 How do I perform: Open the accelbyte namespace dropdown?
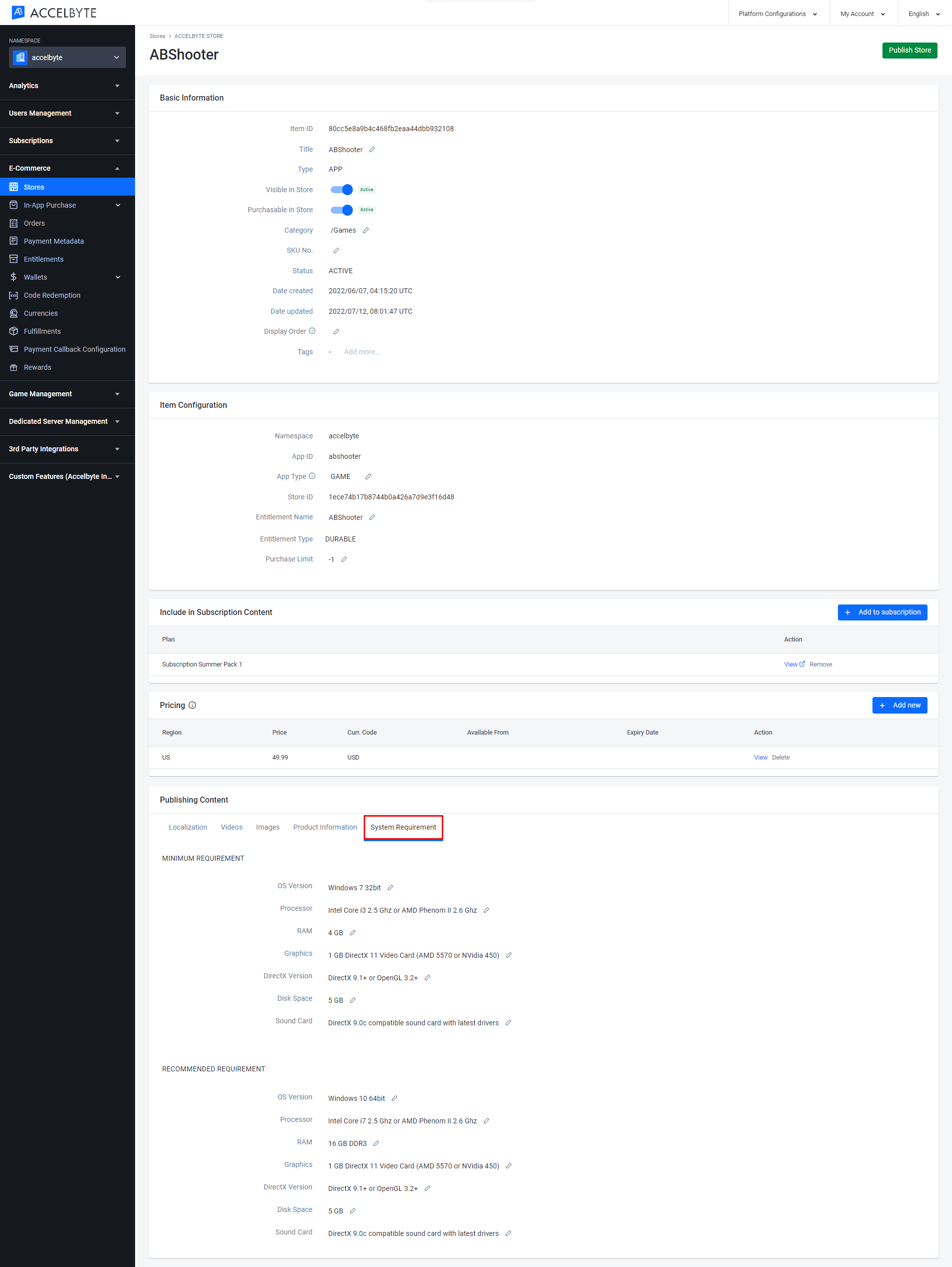(x=68, y=57)
